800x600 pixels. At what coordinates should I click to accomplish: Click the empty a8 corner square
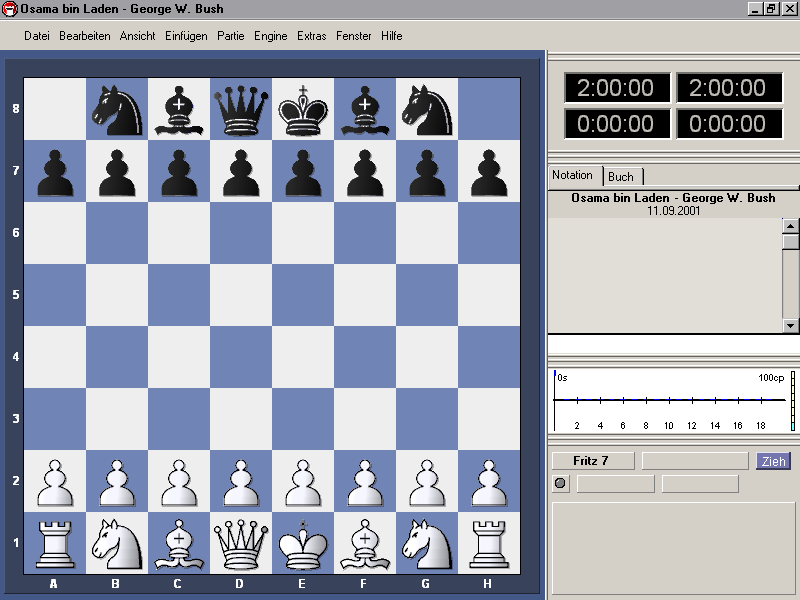click(x=55, y=109)
